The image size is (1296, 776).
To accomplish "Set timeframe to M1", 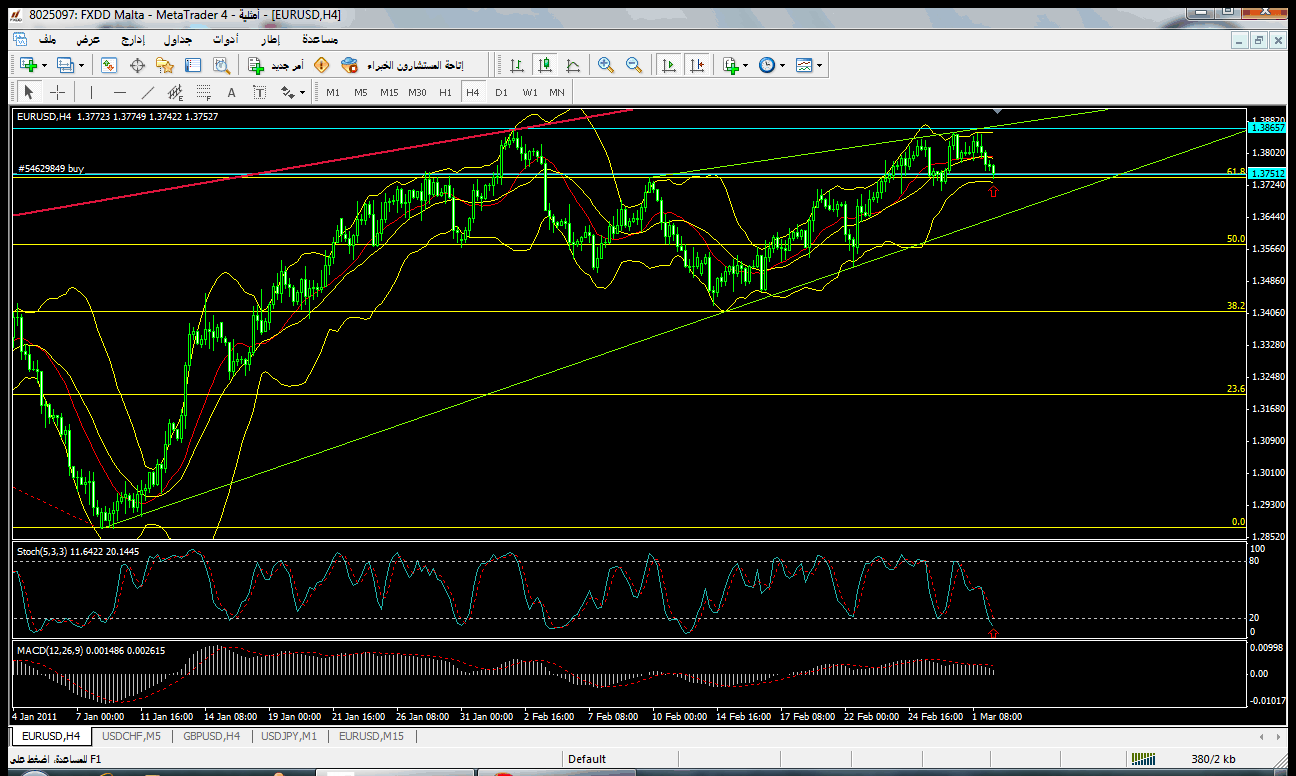I will [333, 92].
